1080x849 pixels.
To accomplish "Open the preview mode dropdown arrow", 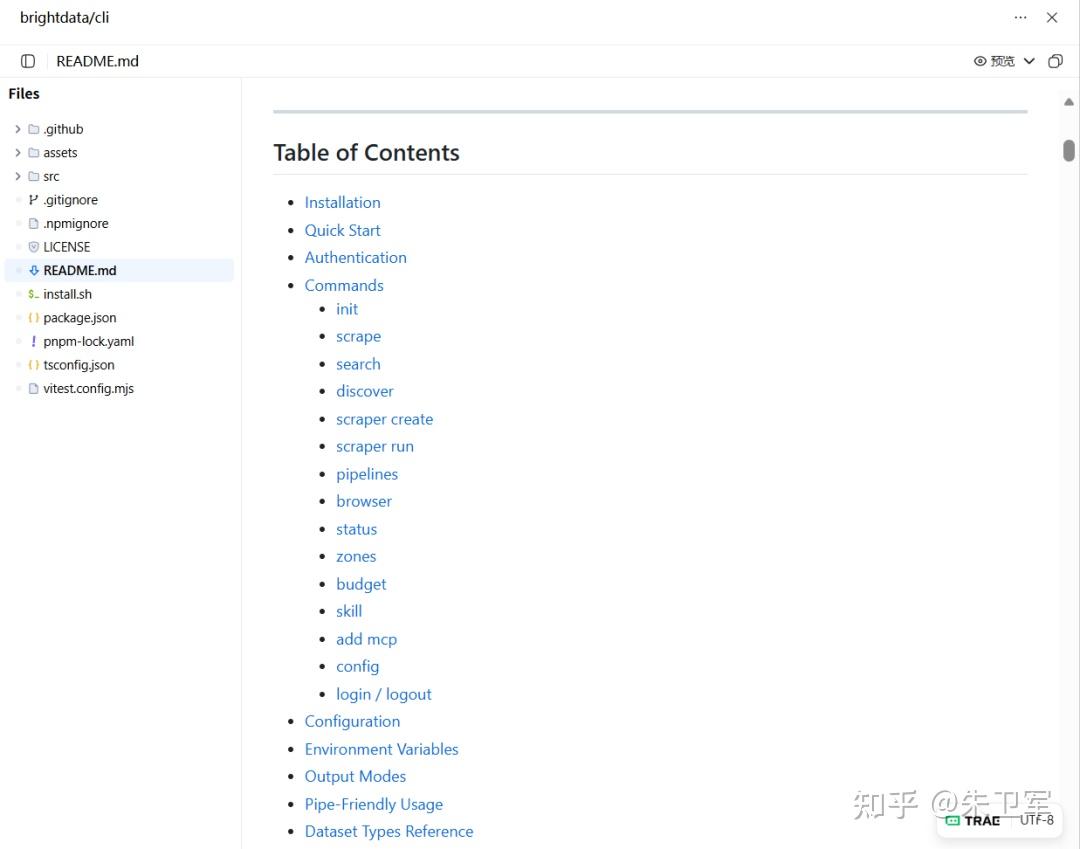I will (x=1029, y=61).
